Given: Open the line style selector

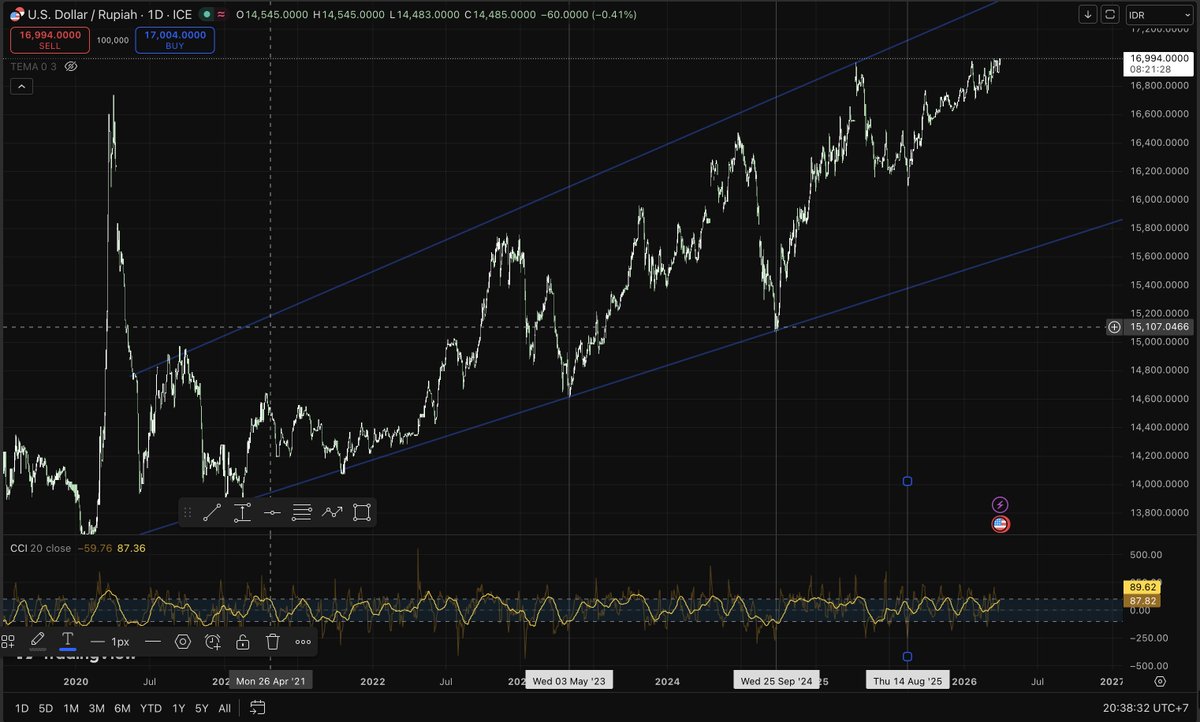Looking at the screenshot, I should 153,641.
